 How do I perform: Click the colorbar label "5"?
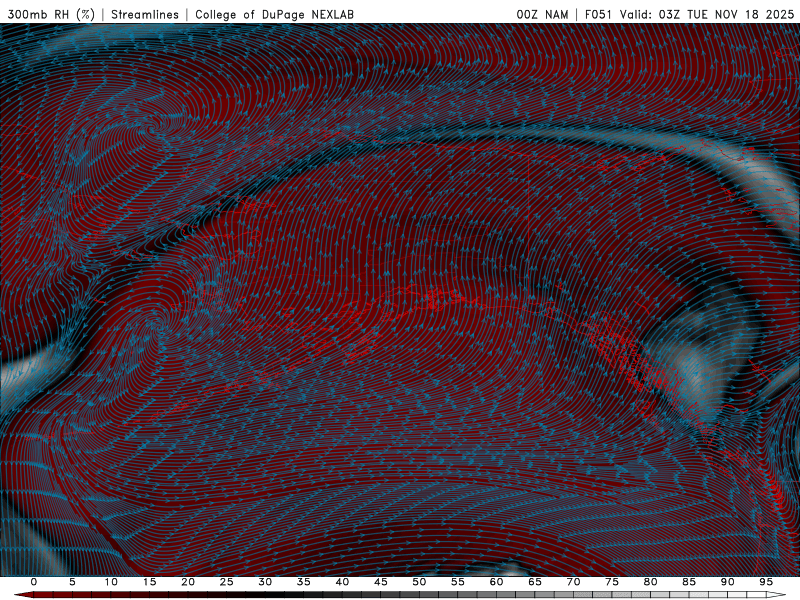click(72, 582)
